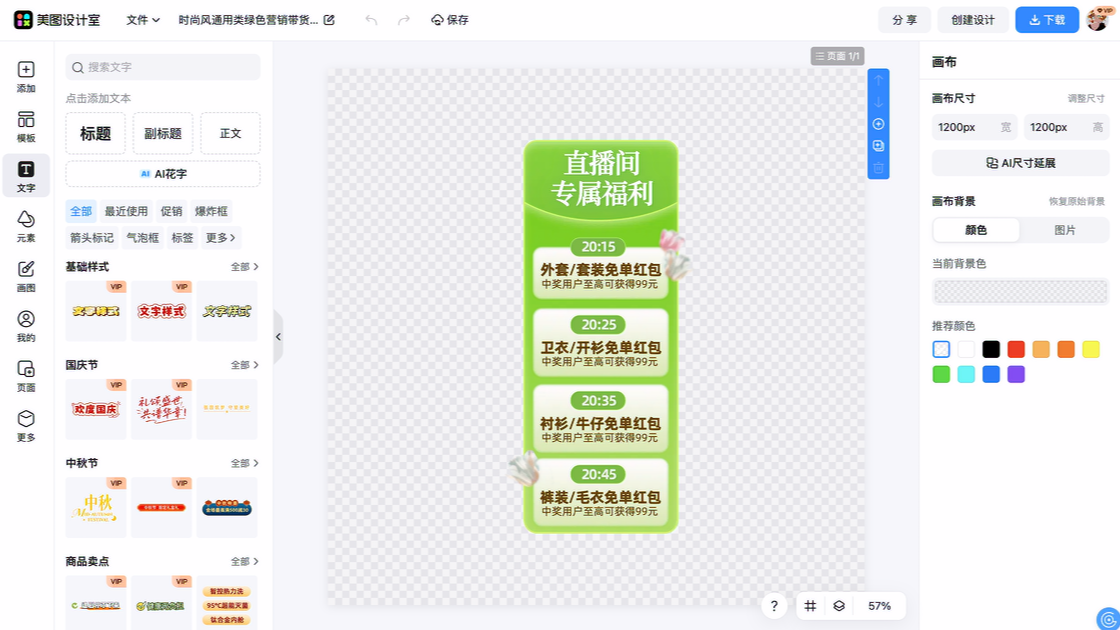Switch canvas background to 图片 mode
Screen dimensions: 1120x630
click(1064, 230)
